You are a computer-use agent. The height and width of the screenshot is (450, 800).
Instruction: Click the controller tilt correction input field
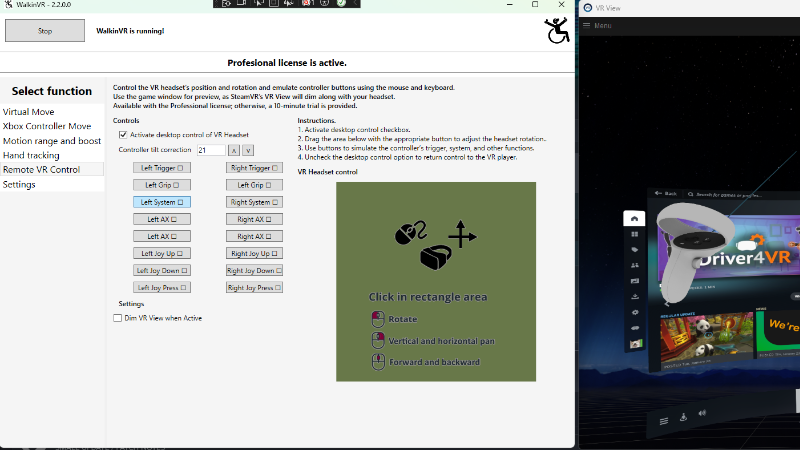pos(210,150)
